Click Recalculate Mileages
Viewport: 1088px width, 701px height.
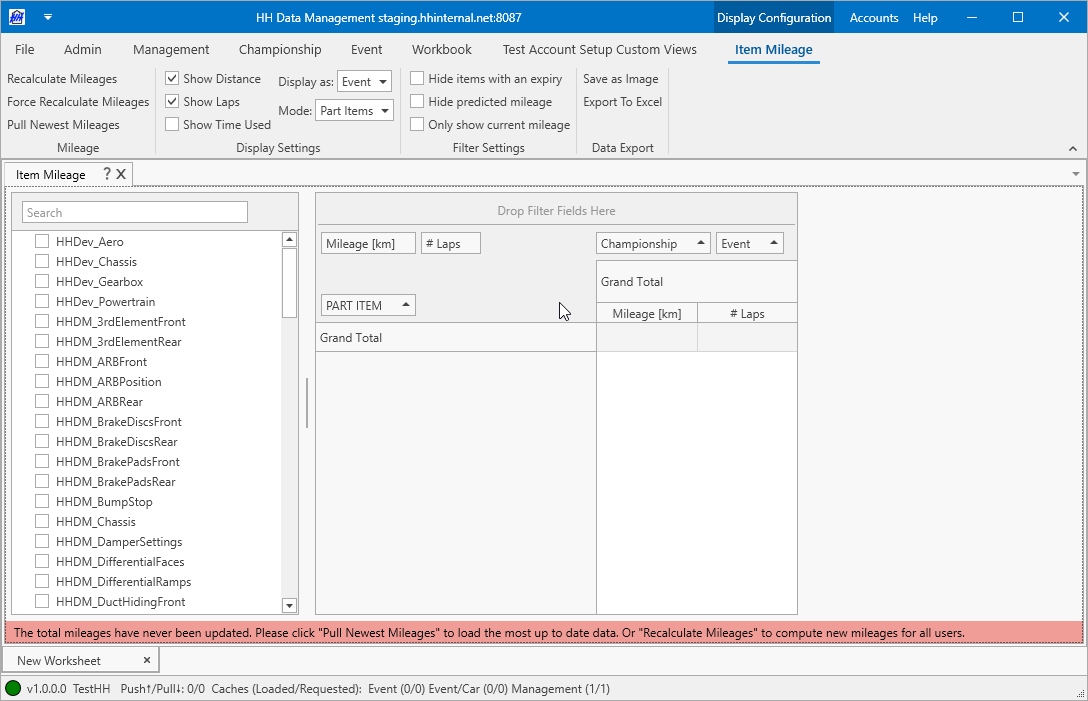point(62,78)
